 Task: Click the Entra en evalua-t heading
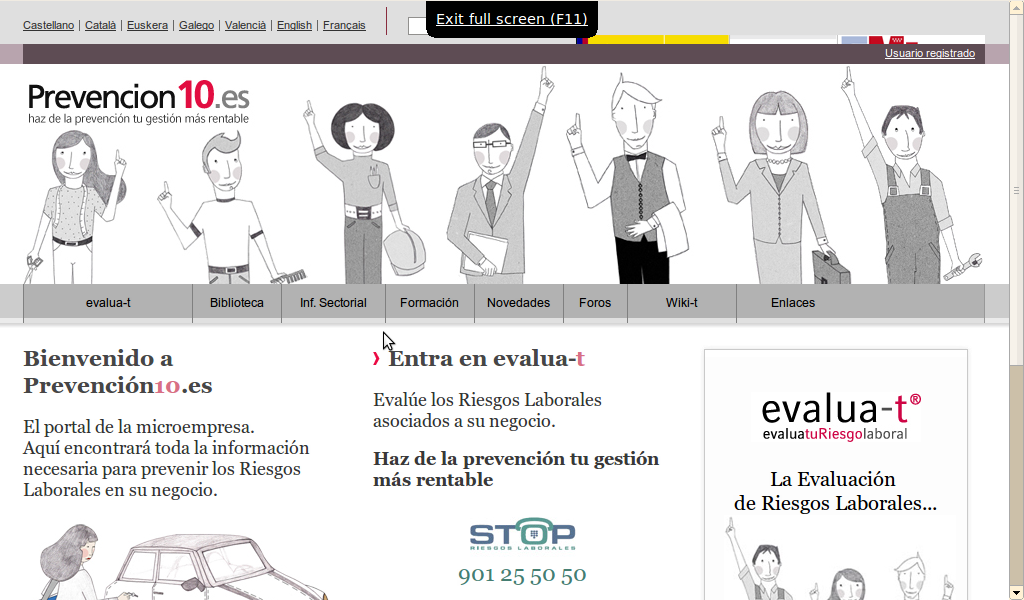487,358
